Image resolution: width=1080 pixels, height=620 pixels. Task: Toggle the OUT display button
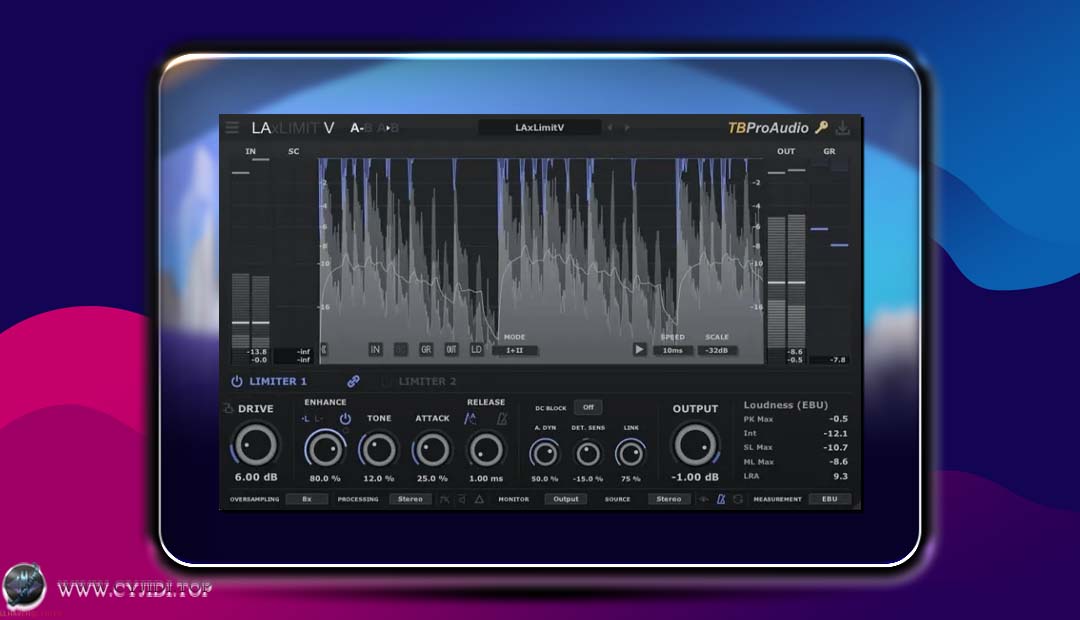point(451,350)
